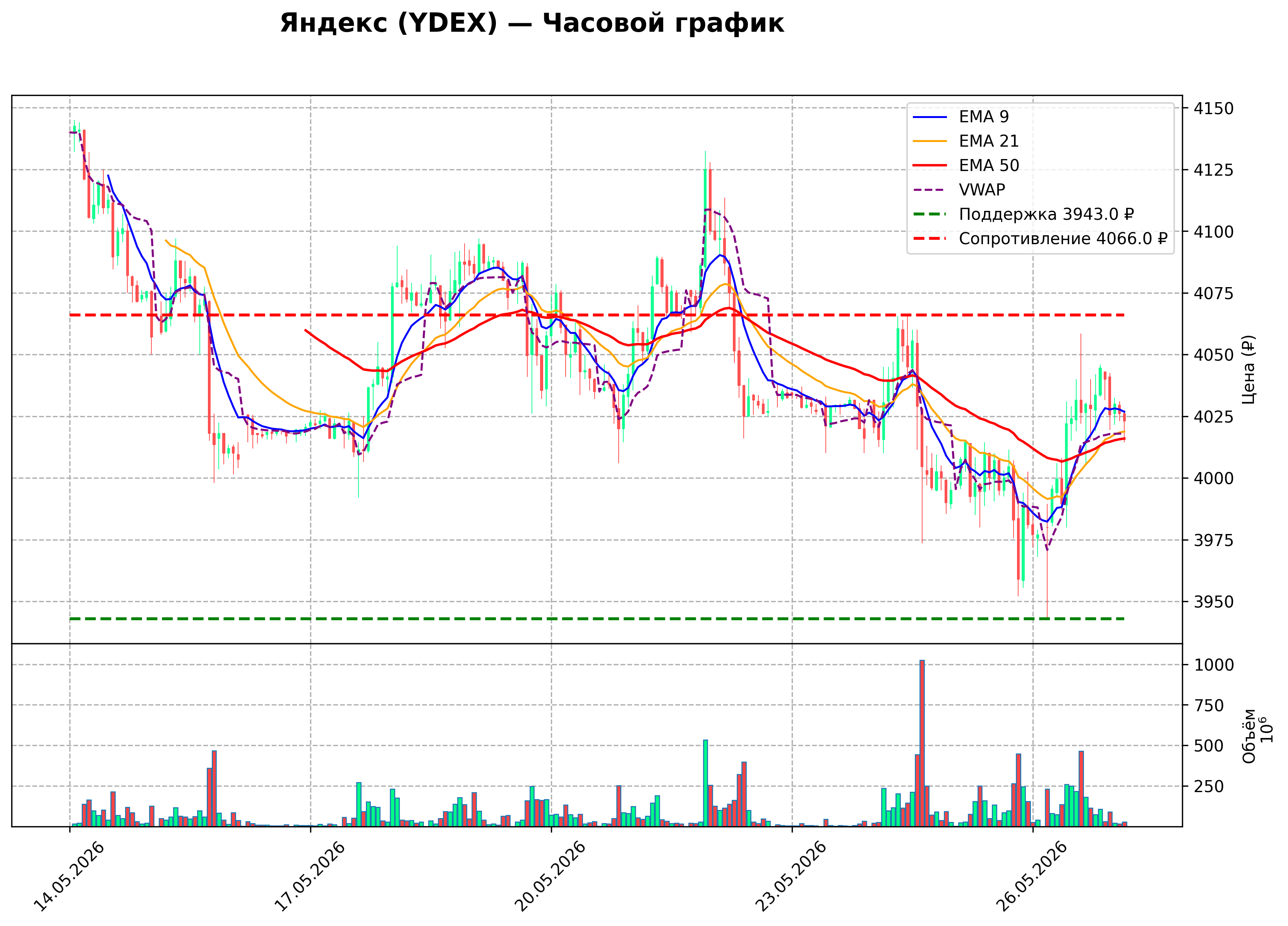Click the 500 volume axis label
Image resolution: width=1288 pixels, height=926 pixels.
tap(1209, 746)
